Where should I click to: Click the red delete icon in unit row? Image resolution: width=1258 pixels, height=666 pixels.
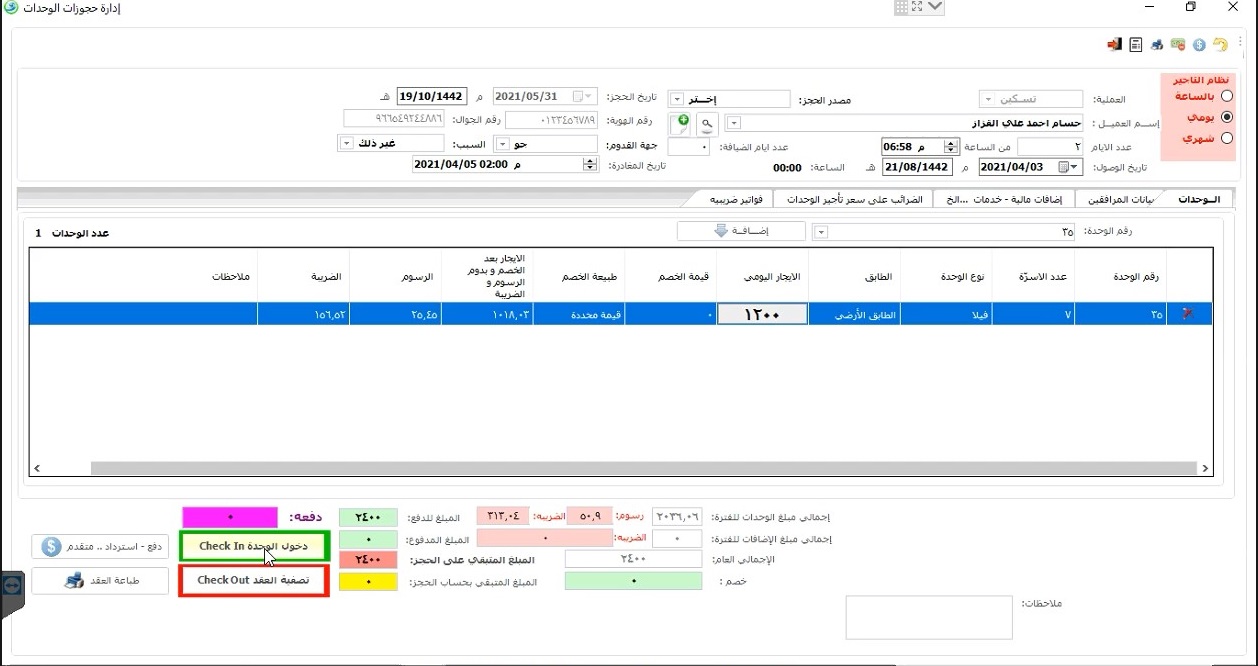point(1189,314)
